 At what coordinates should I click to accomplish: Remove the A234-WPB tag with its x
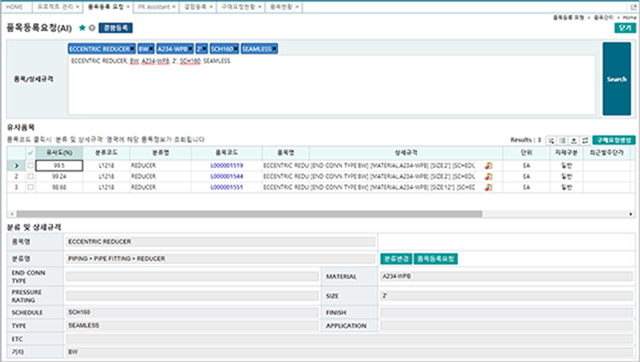tap(190, 49)
